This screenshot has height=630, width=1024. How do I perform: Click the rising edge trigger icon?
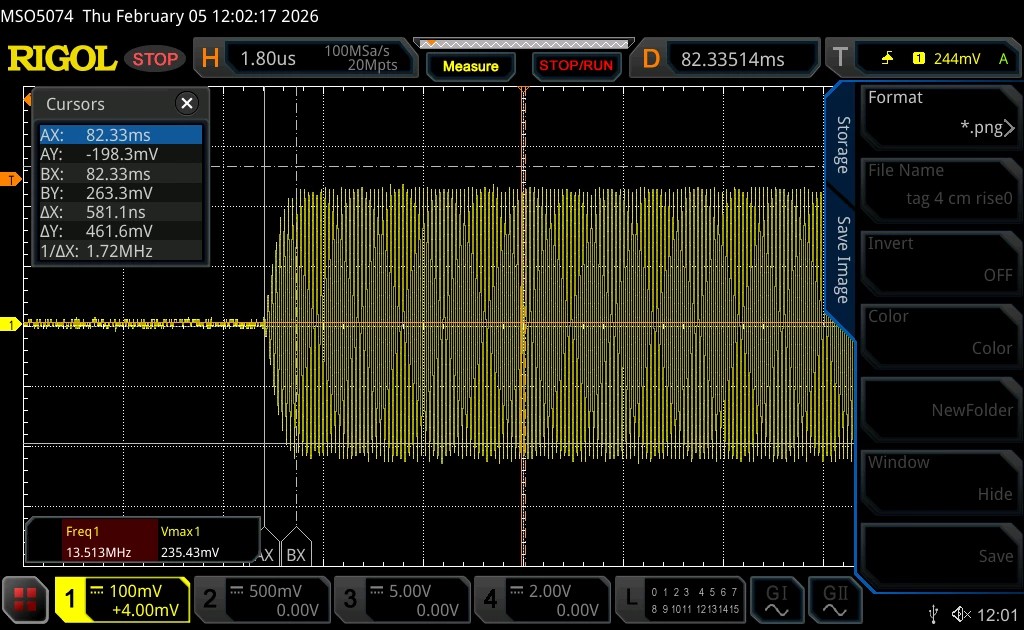coord(887,59)
